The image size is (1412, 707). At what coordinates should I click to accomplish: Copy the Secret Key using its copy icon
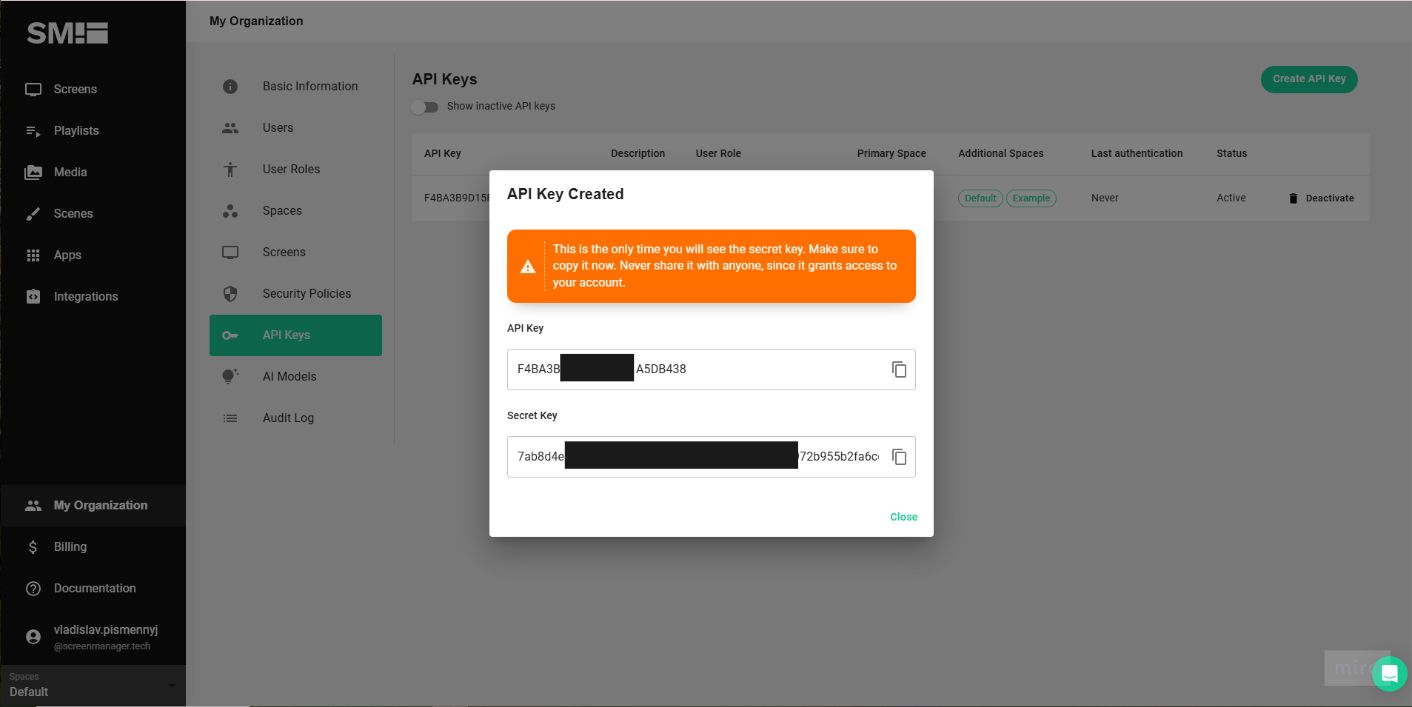pos(898,457)
